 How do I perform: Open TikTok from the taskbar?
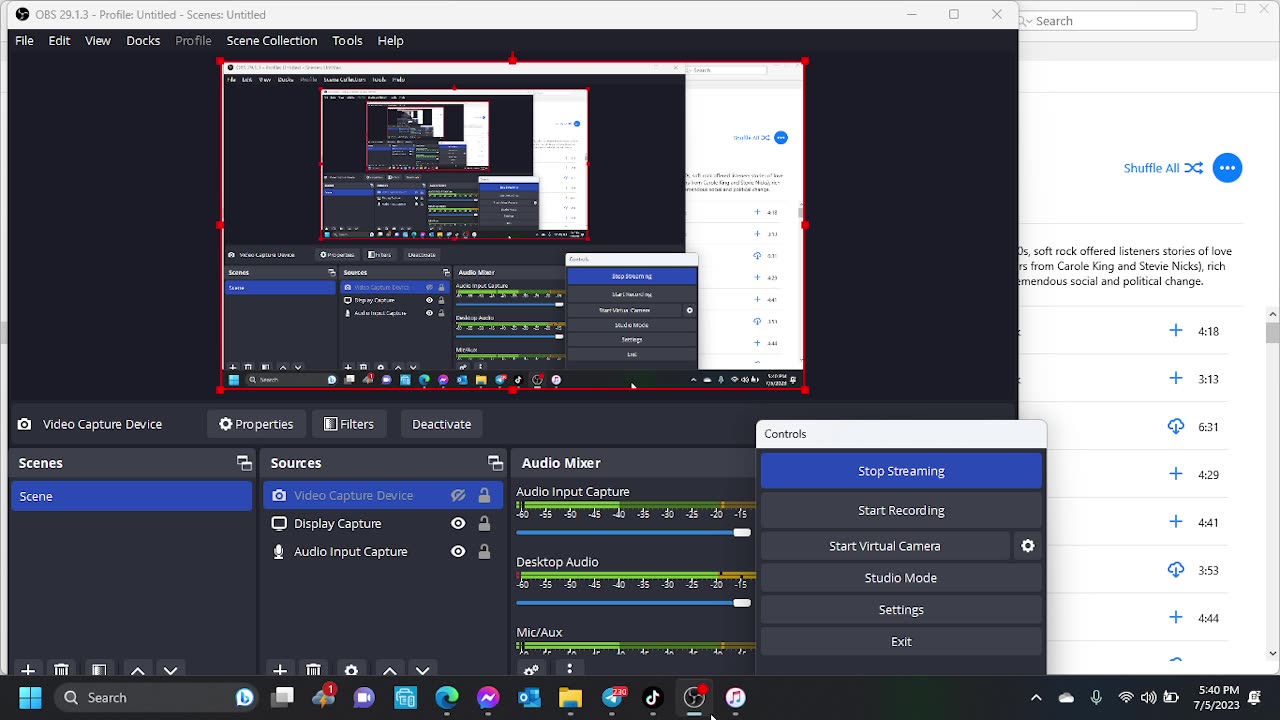(653, 698)
